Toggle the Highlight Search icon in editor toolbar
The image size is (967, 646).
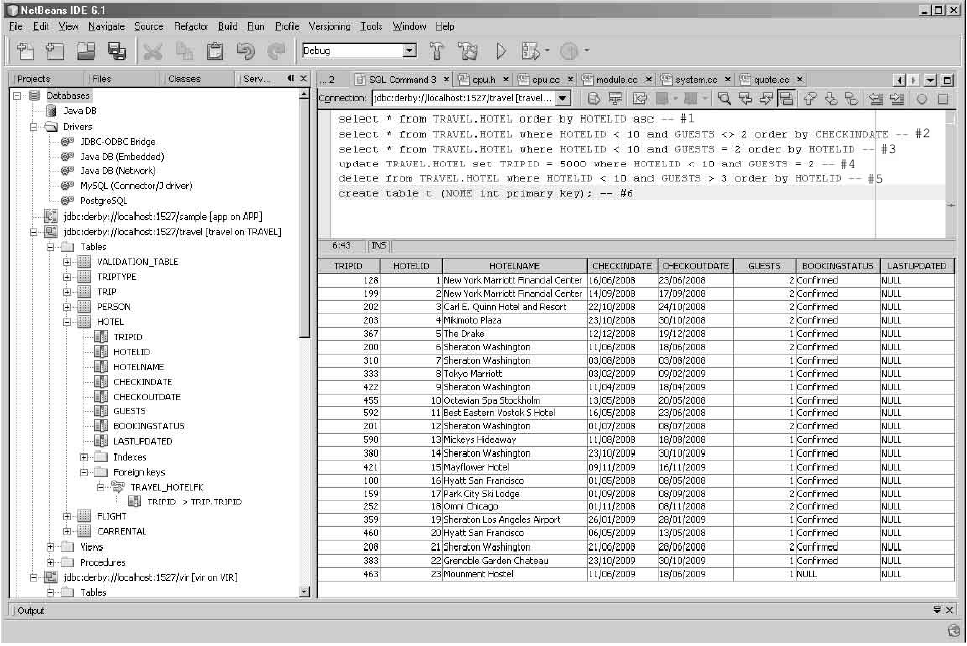[786, 99]
